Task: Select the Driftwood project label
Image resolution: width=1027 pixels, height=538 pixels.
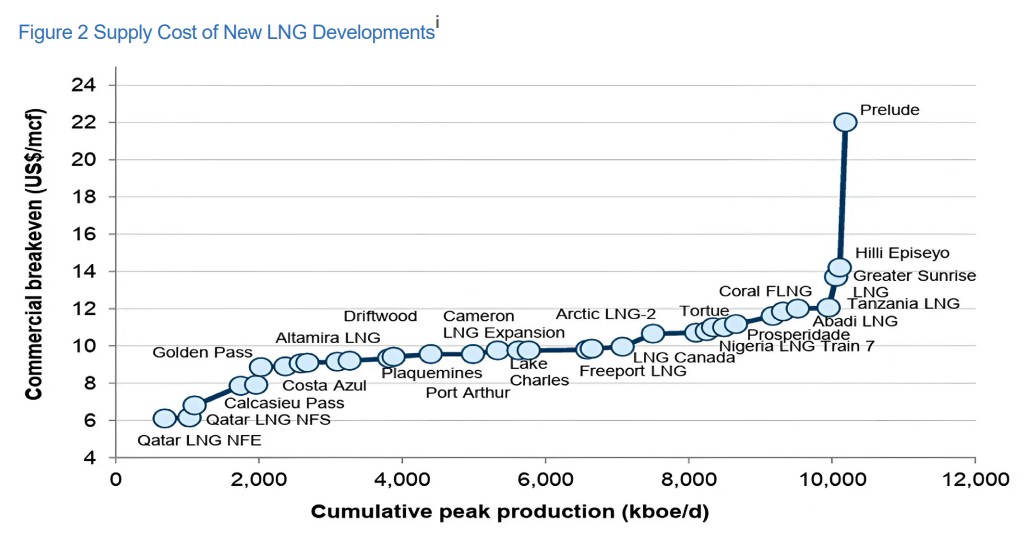Action: (x=380, y=316)
